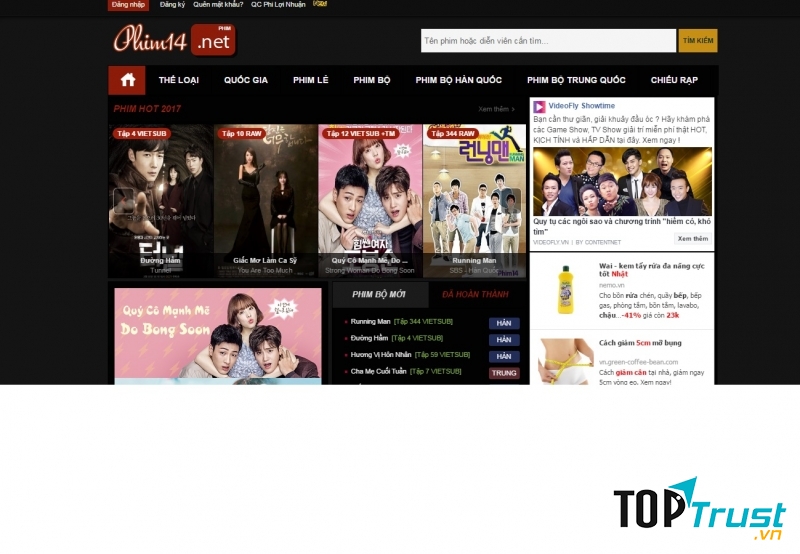Click the home icon in navigation bar

[x=127, y=80]
